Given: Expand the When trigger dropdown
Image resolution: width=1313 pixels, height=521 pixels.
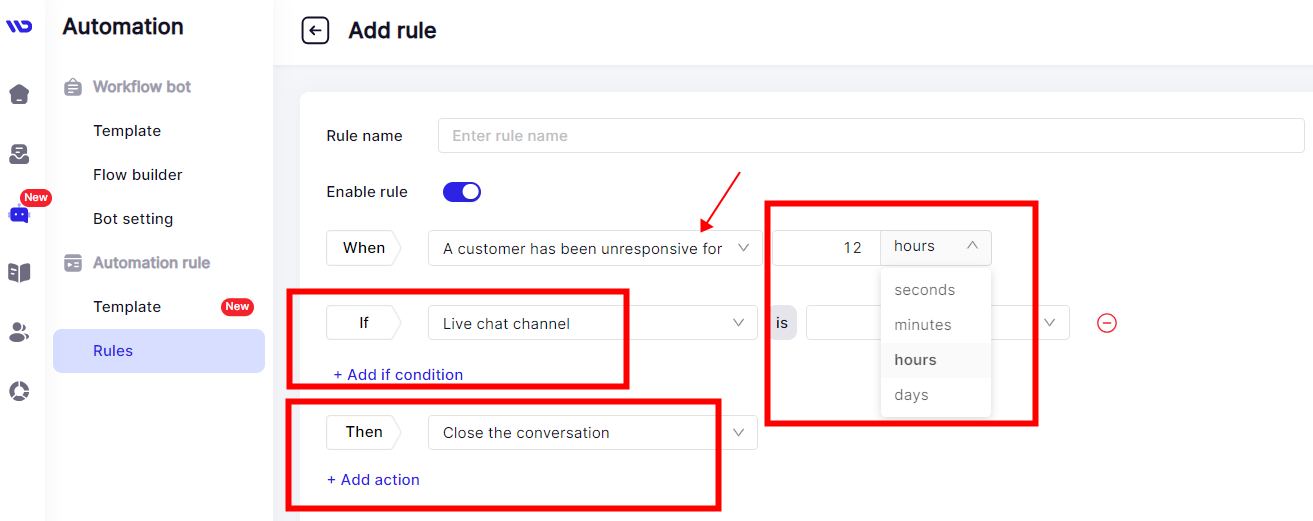Looking at the screenshot, I should point(595,248).
